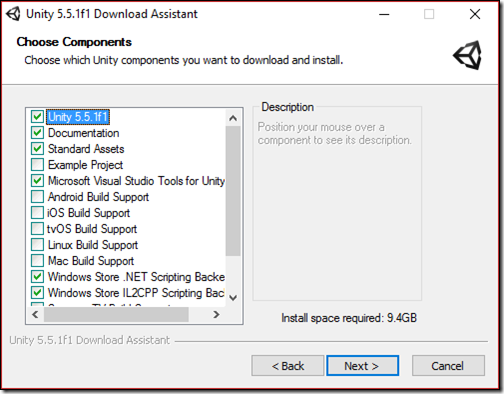Uncheck Windows Store IL2CPP Scripting Backend checkbox
The width and height of the screenshot is (504, 394).
(37, 293)
